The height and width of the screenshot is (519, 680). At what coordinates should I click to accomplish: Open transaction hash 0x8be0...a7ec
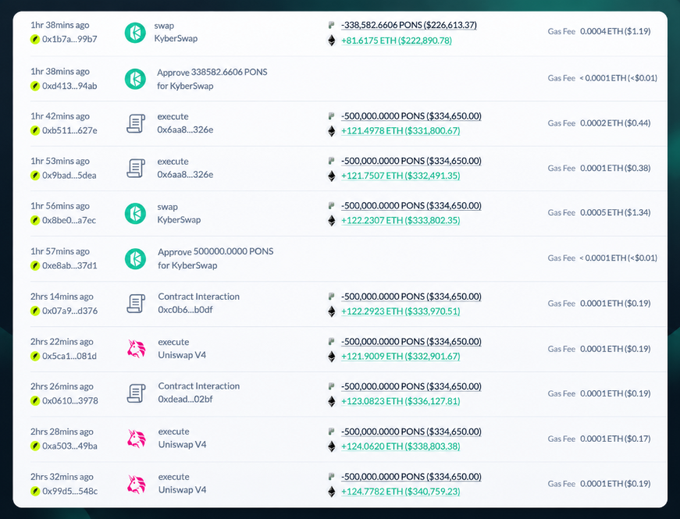click(69, 220)
